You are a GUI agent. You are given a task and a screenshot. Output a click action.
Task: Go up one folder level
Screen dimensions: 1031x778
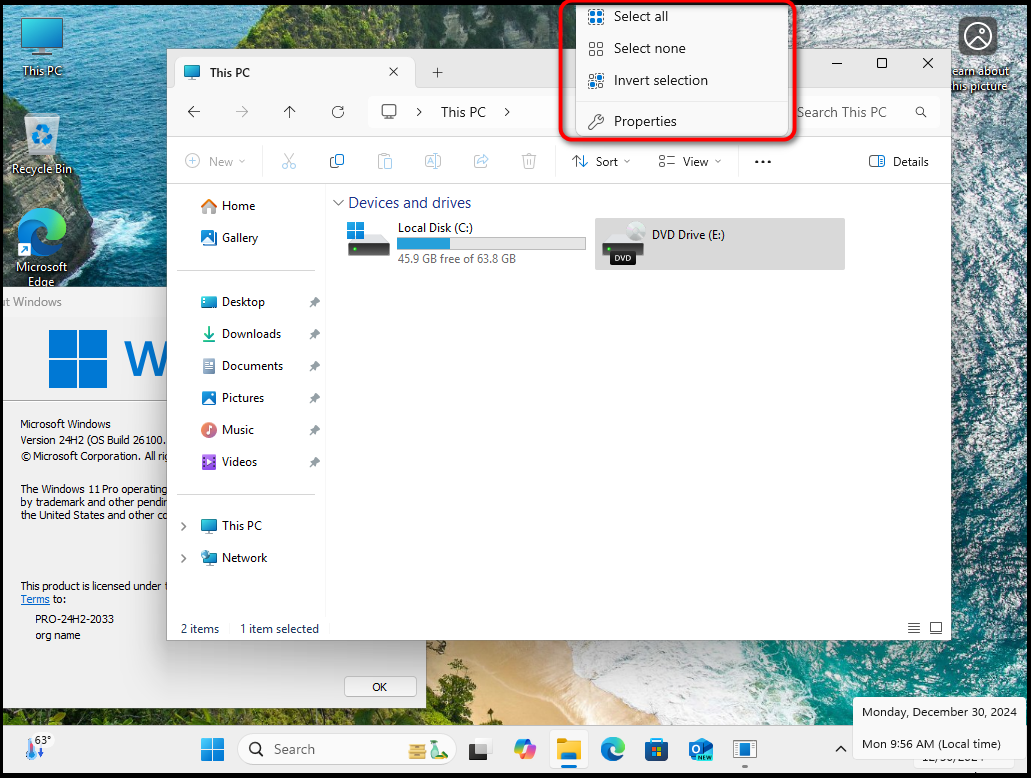click(289, 112)
